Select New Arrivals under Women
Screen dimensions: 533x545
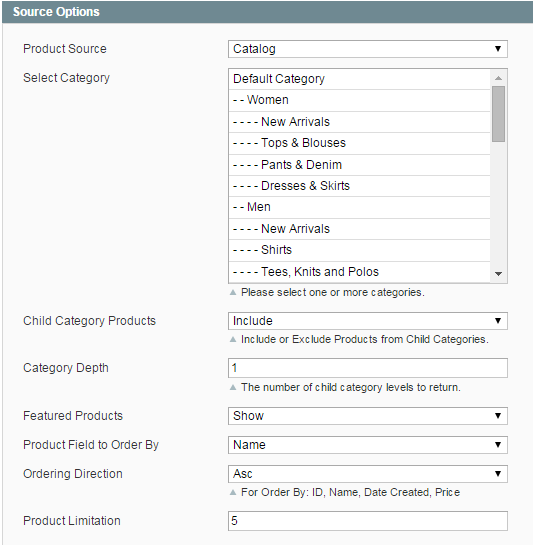tap(359, 122)
